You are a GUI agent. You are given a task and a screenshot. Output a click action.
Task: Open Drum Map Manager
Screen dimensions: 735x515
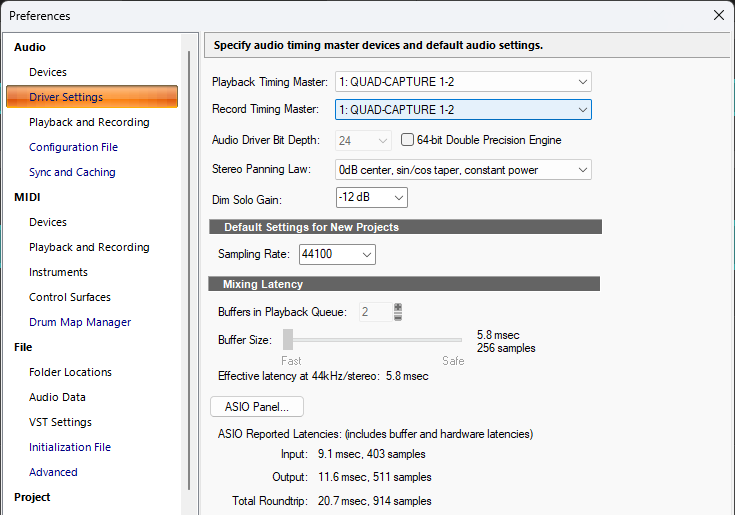[80, 322]
